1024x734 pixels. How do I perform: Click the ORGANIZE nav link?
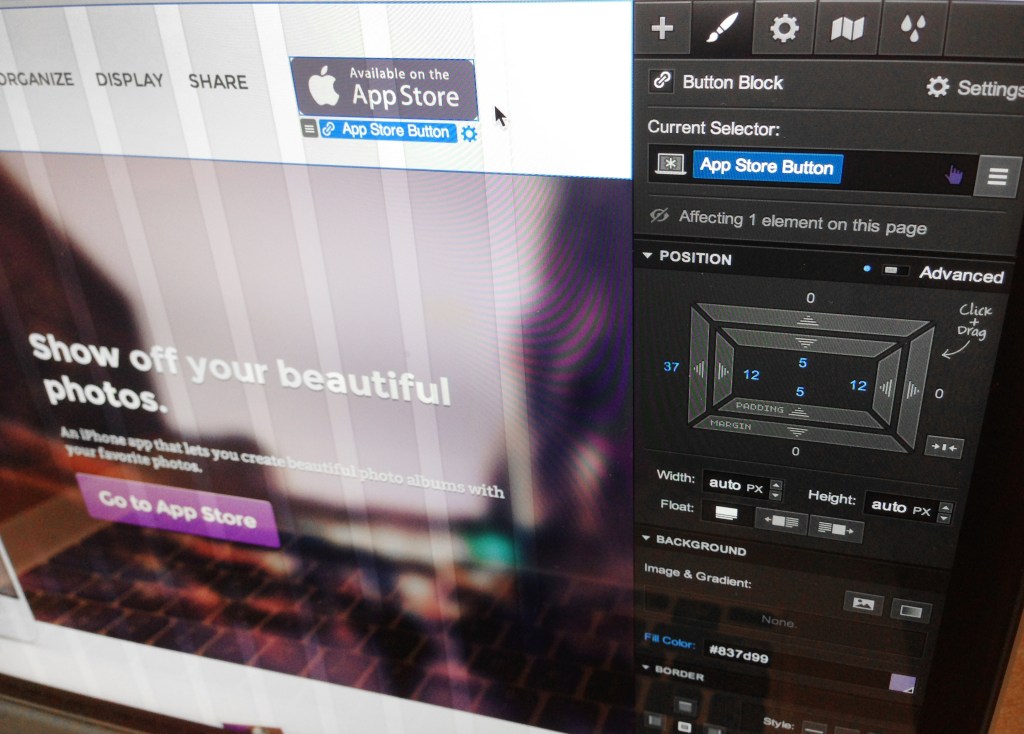click(36, 78)
